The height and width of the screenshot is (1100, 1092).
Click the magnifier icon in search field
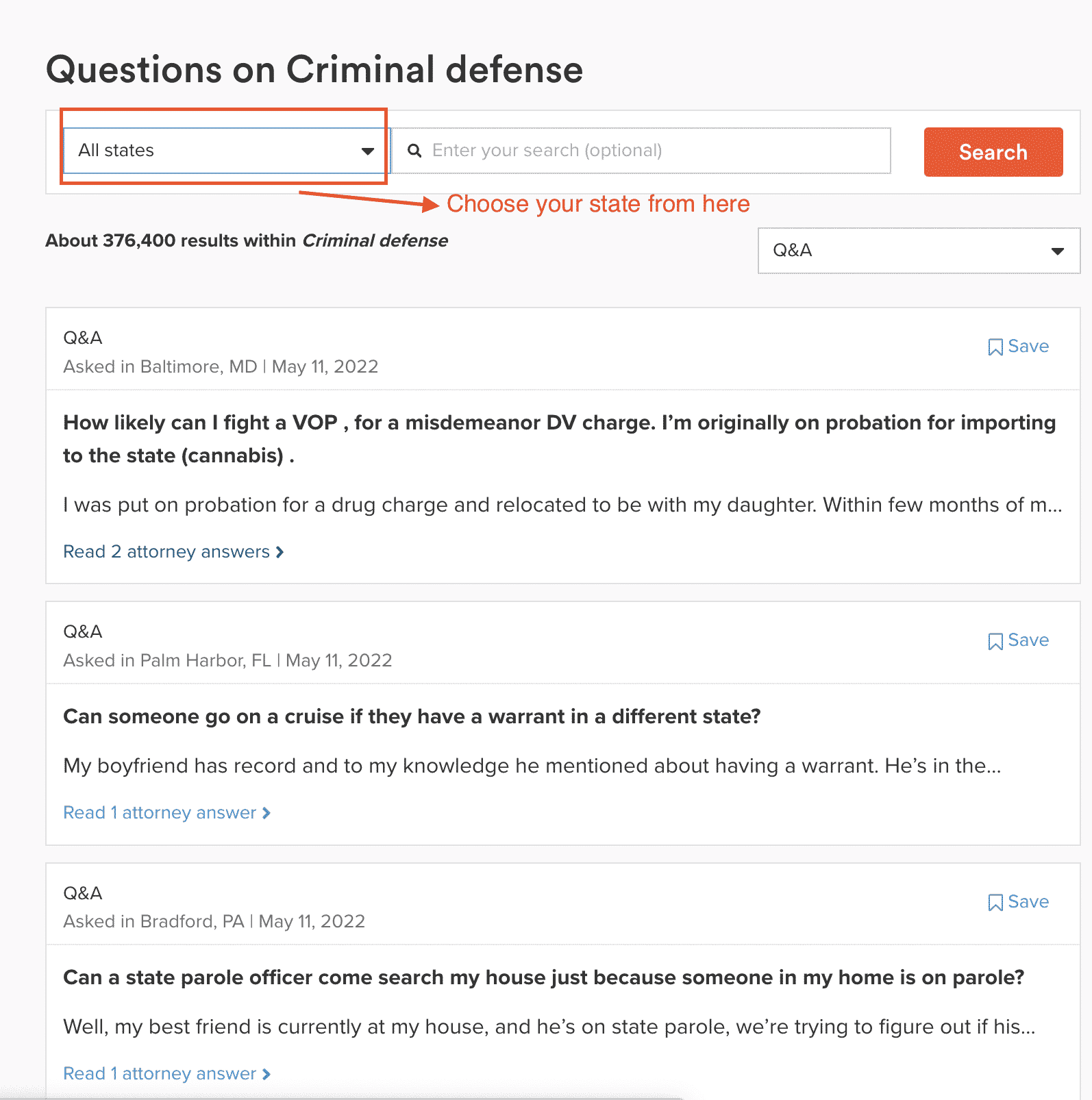(x=414, y=151)
